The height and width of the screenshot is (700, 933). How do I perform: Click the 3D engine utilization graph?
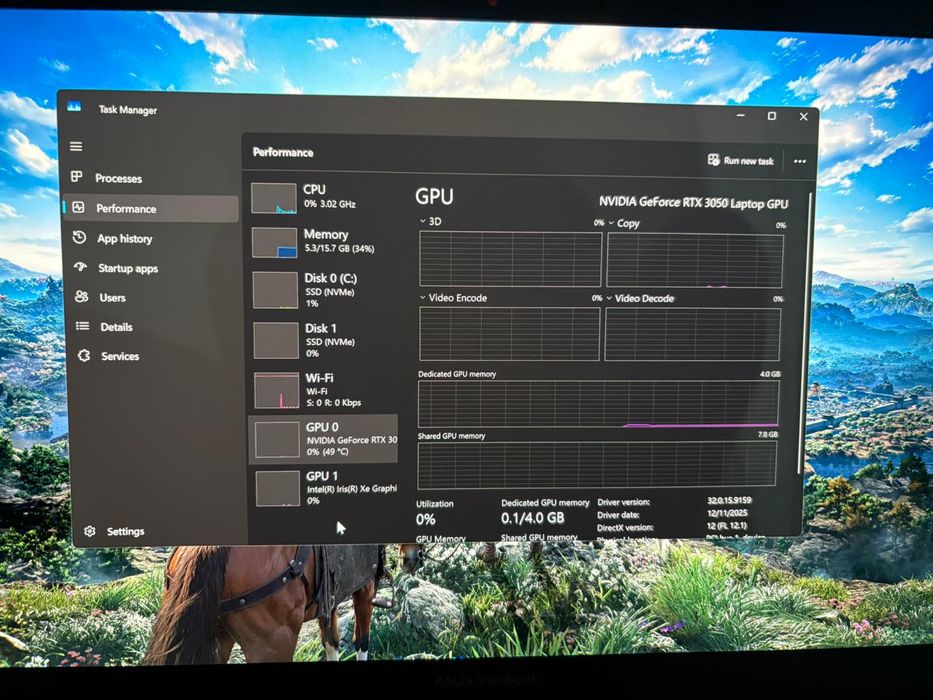click(x=511, y=259)
